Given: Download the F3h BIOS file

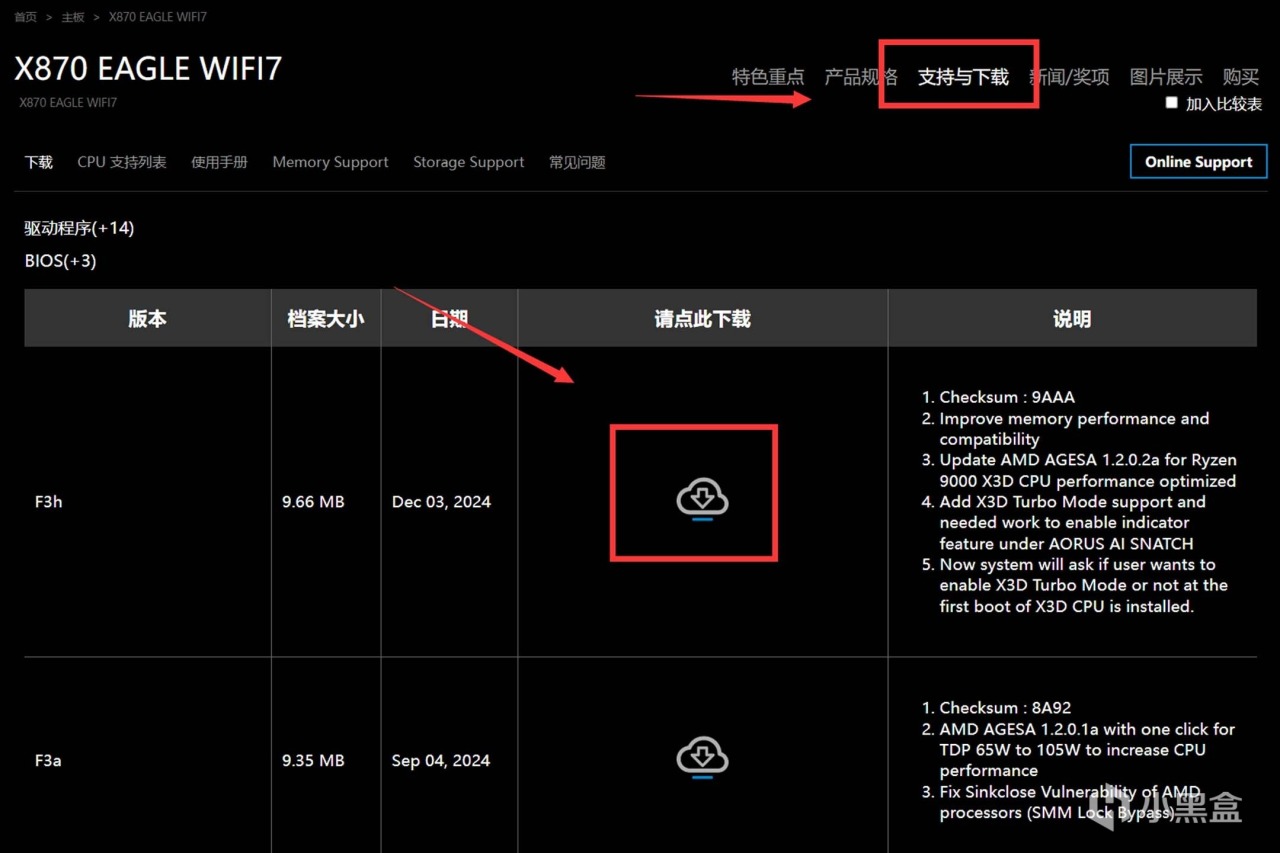Looking at the screenshot, I should [702, 499].
